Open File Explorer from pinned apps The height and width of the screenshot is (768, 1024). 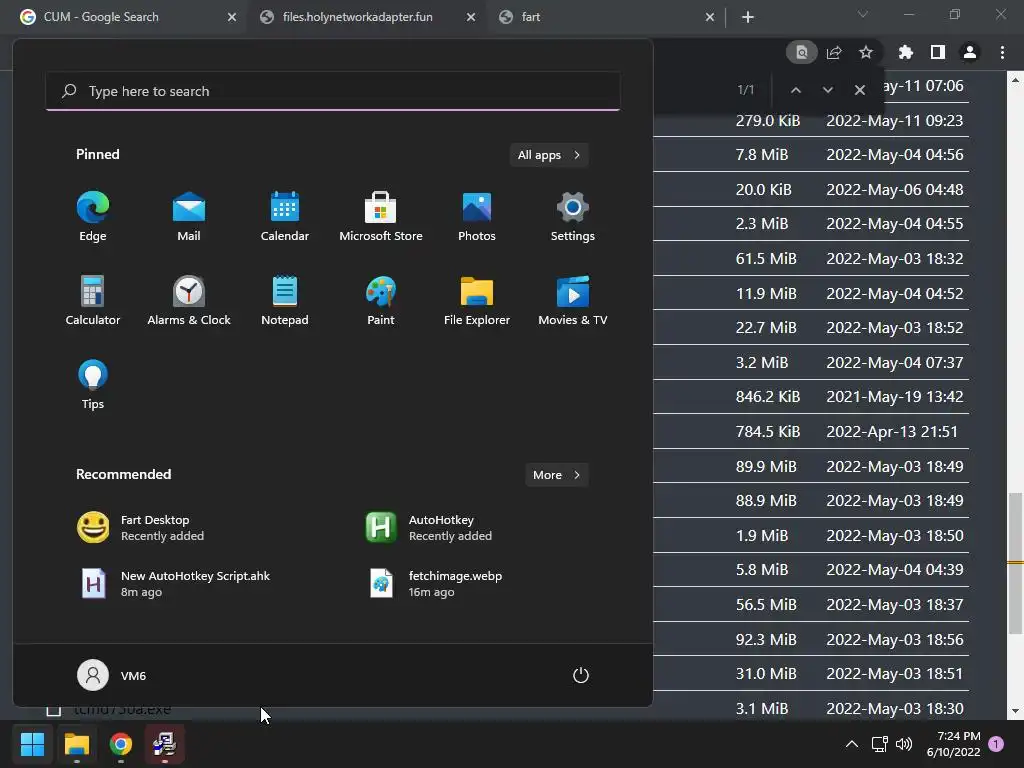tap(477, 300)
